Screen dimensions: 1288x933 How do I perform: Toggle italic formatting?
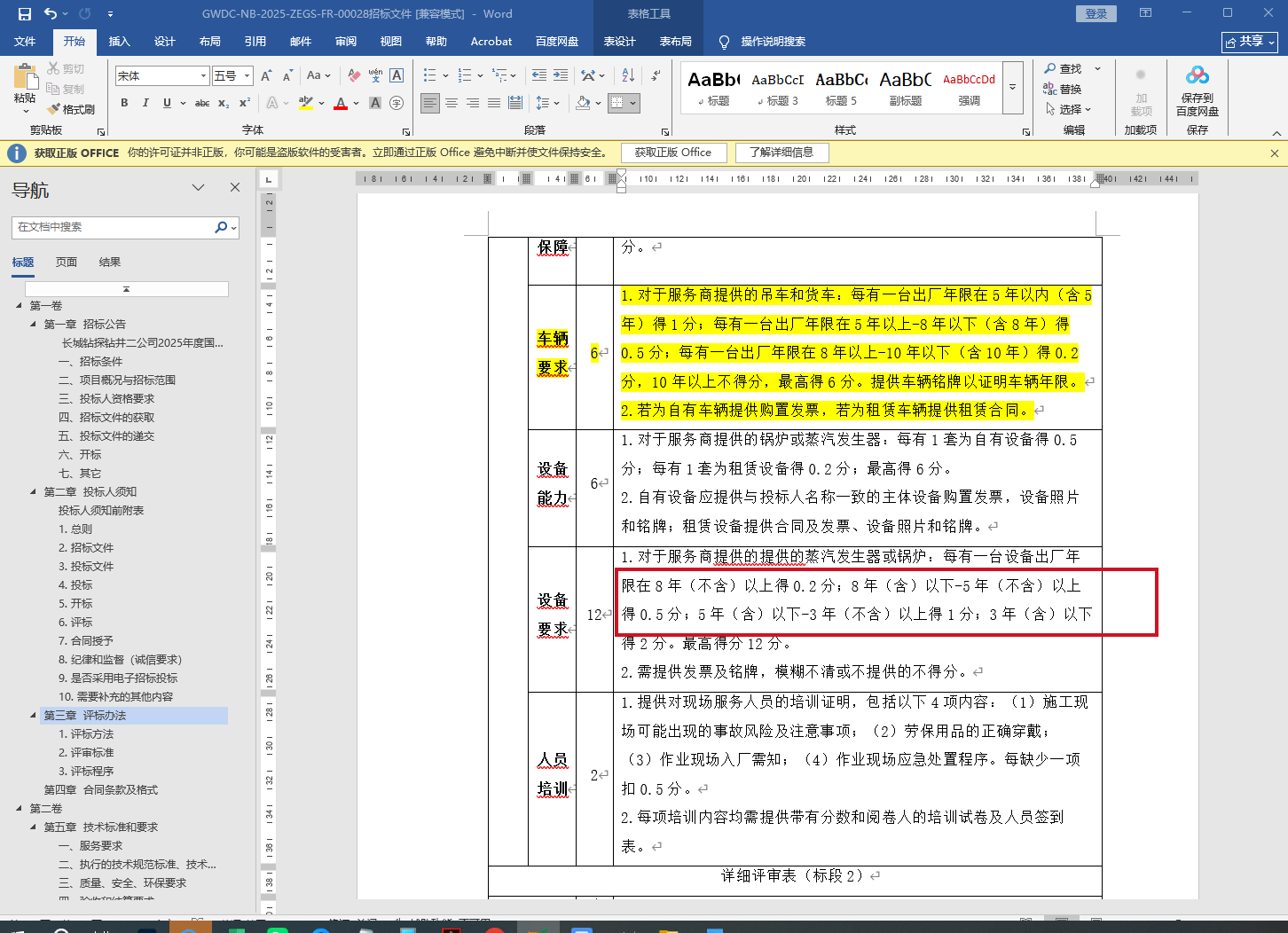pos(145,103)
